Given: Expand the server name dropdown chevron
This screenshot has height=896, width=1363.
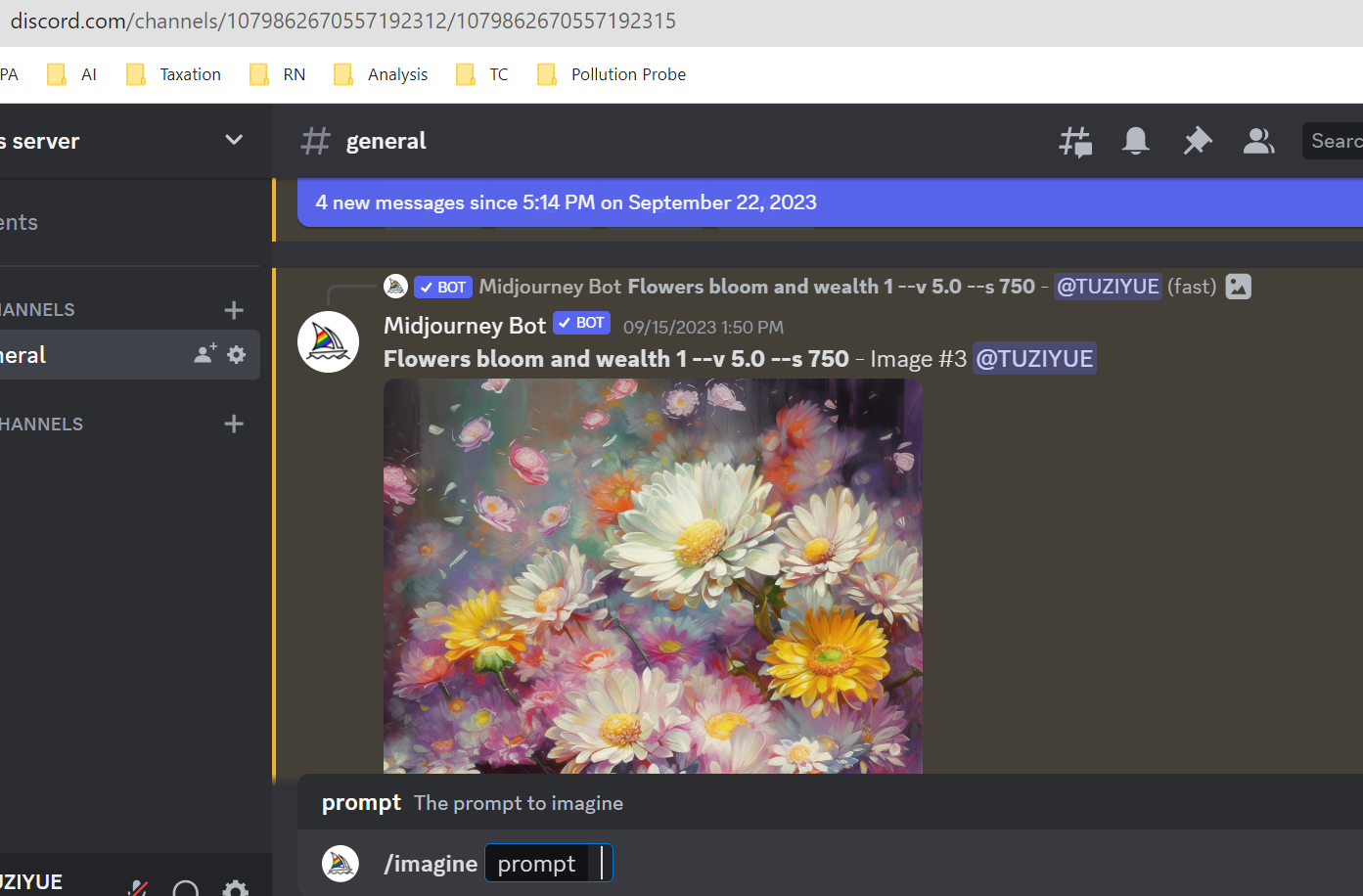Looking at the screenshot, I should tap(234, 140).
